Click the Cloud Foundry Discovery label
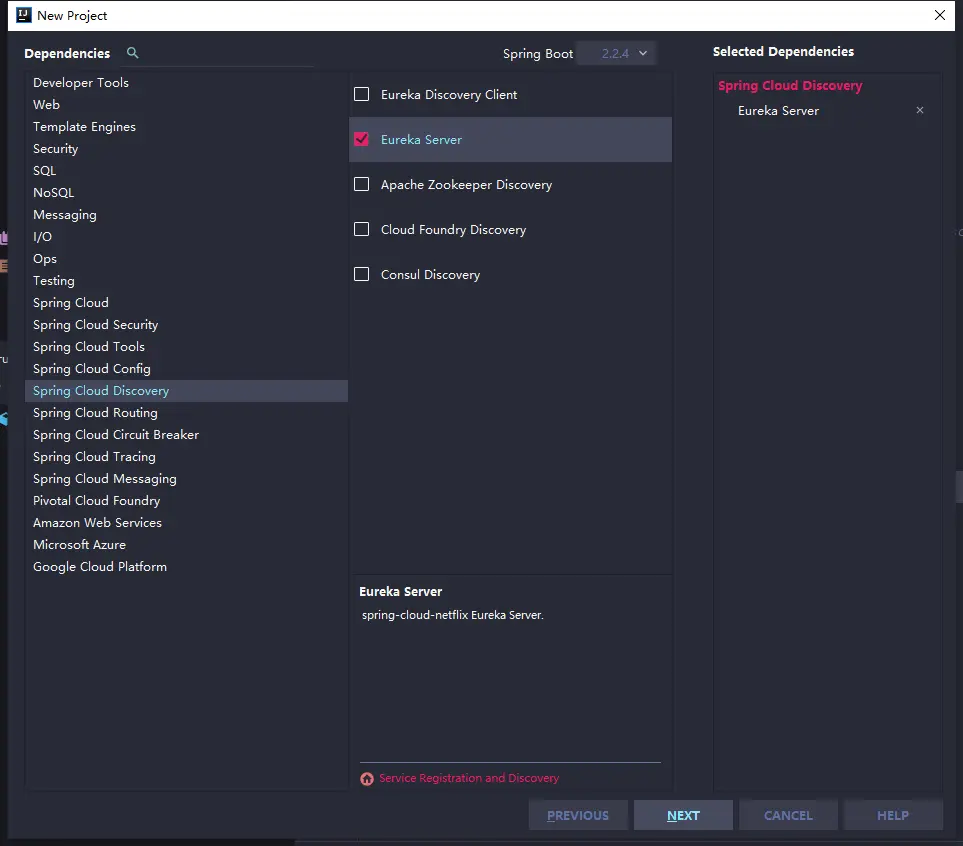Image resolution: width=963 pixels, height=846 pixels. point(453,230)
